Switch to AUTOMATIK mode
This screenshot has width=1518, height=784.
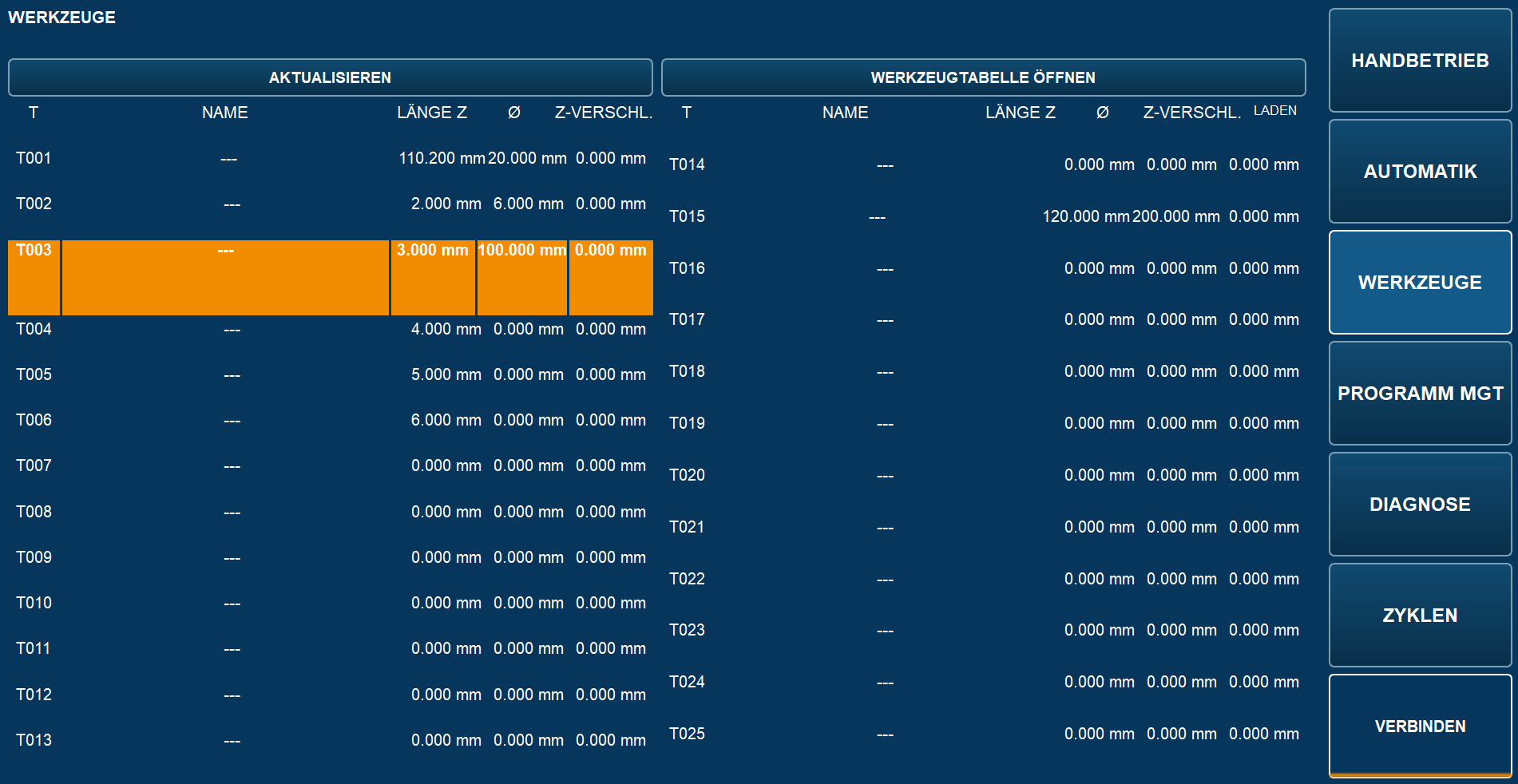[x=1420, y=172]
